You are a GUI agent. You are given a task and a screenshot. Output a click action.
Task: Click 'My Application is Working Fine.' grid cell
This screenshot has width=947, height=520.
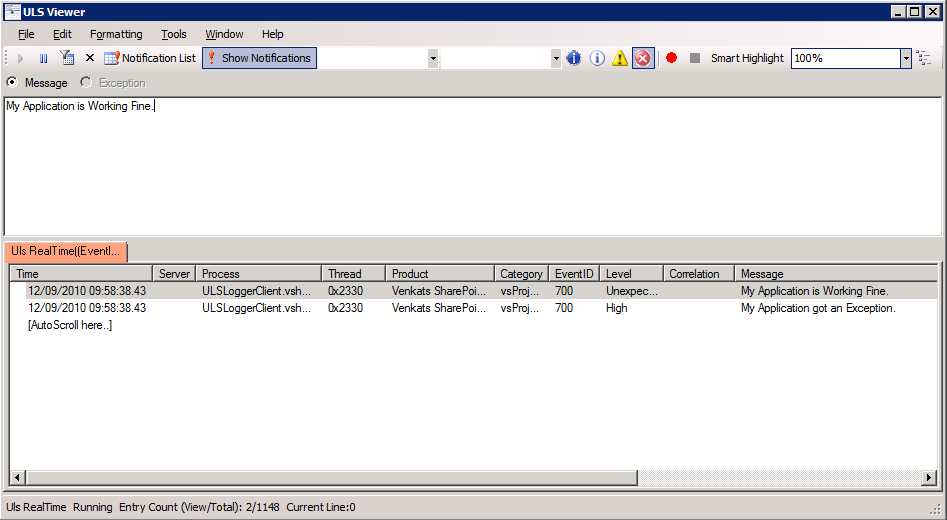815,291
